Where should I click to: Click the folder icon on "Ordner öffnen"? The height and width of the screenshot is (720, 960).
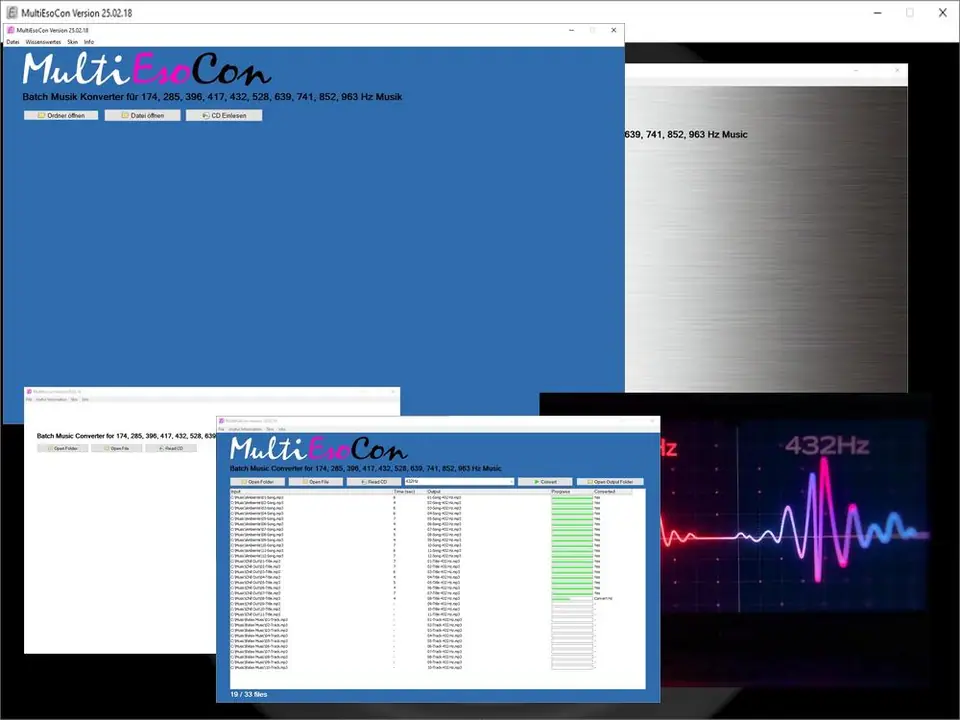point(41,115)
